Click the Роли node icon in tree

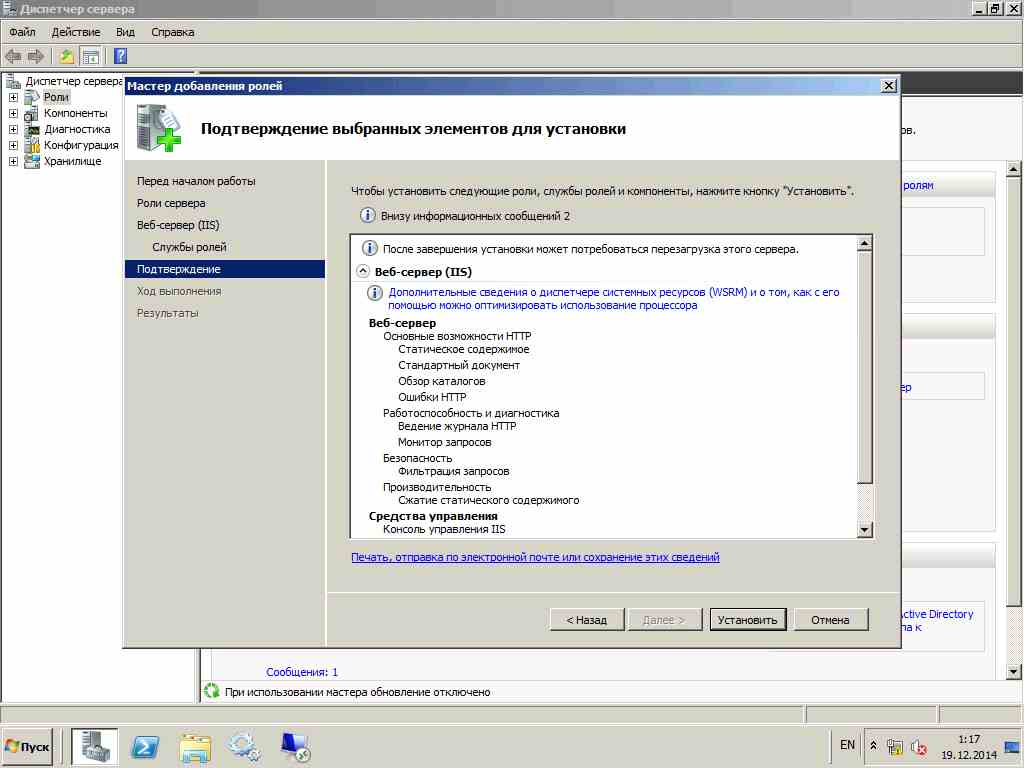[x=32, y=97]
